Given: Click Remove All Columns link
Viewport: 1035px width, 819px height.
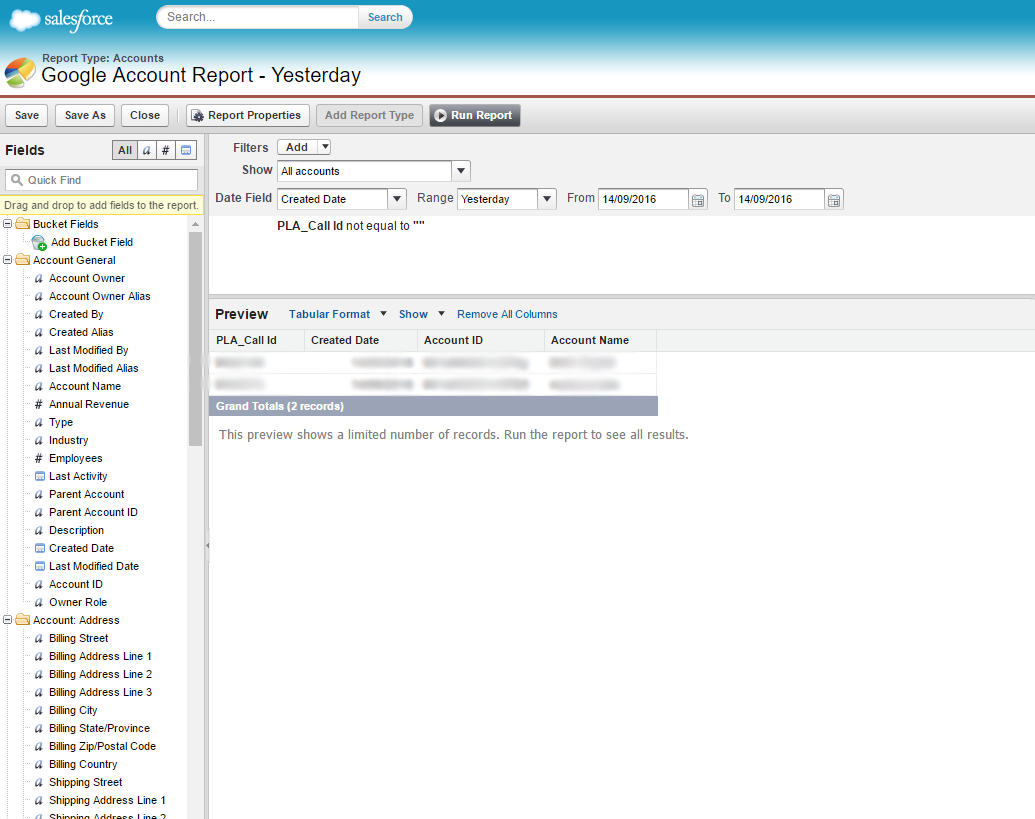Looking at the screenshot, I should (x=507, y=314).
